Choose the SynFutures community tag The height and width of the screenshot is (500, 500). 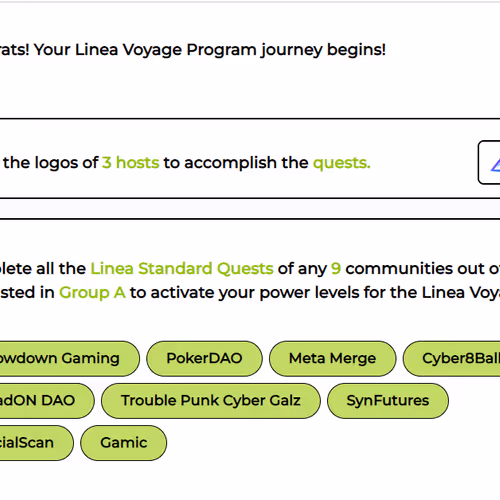(x=388, y=401)
